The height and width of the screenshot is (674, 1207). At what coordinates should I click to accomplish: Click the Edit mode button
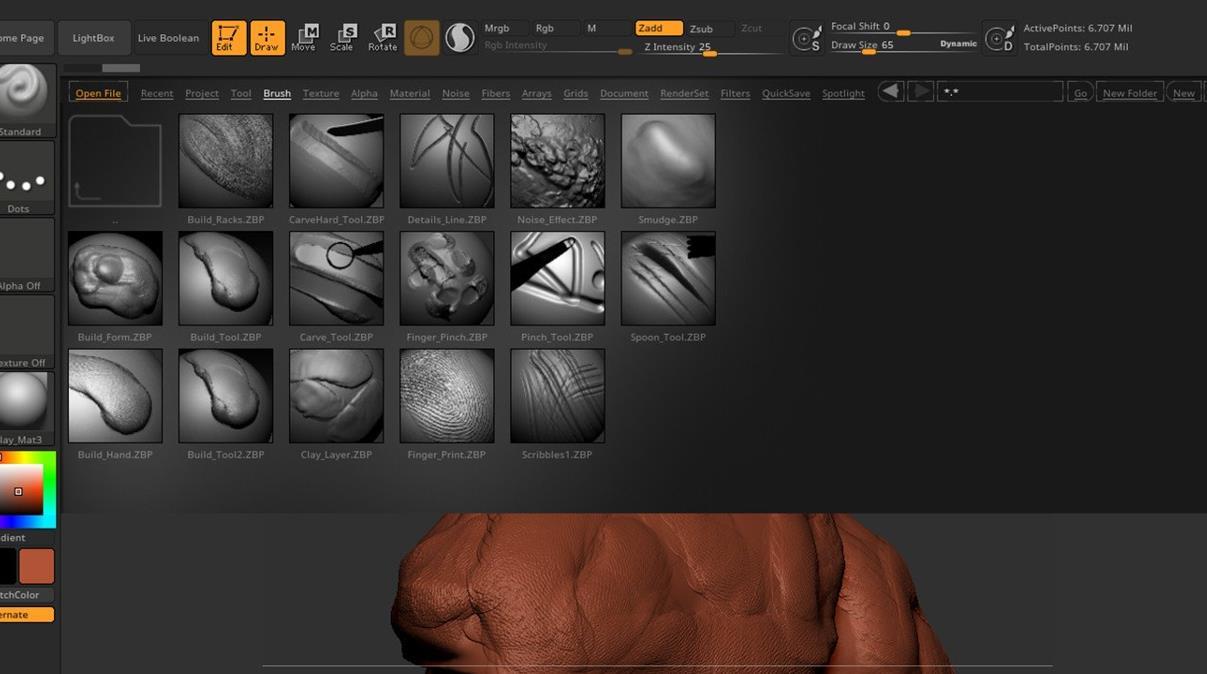[228, 38]
